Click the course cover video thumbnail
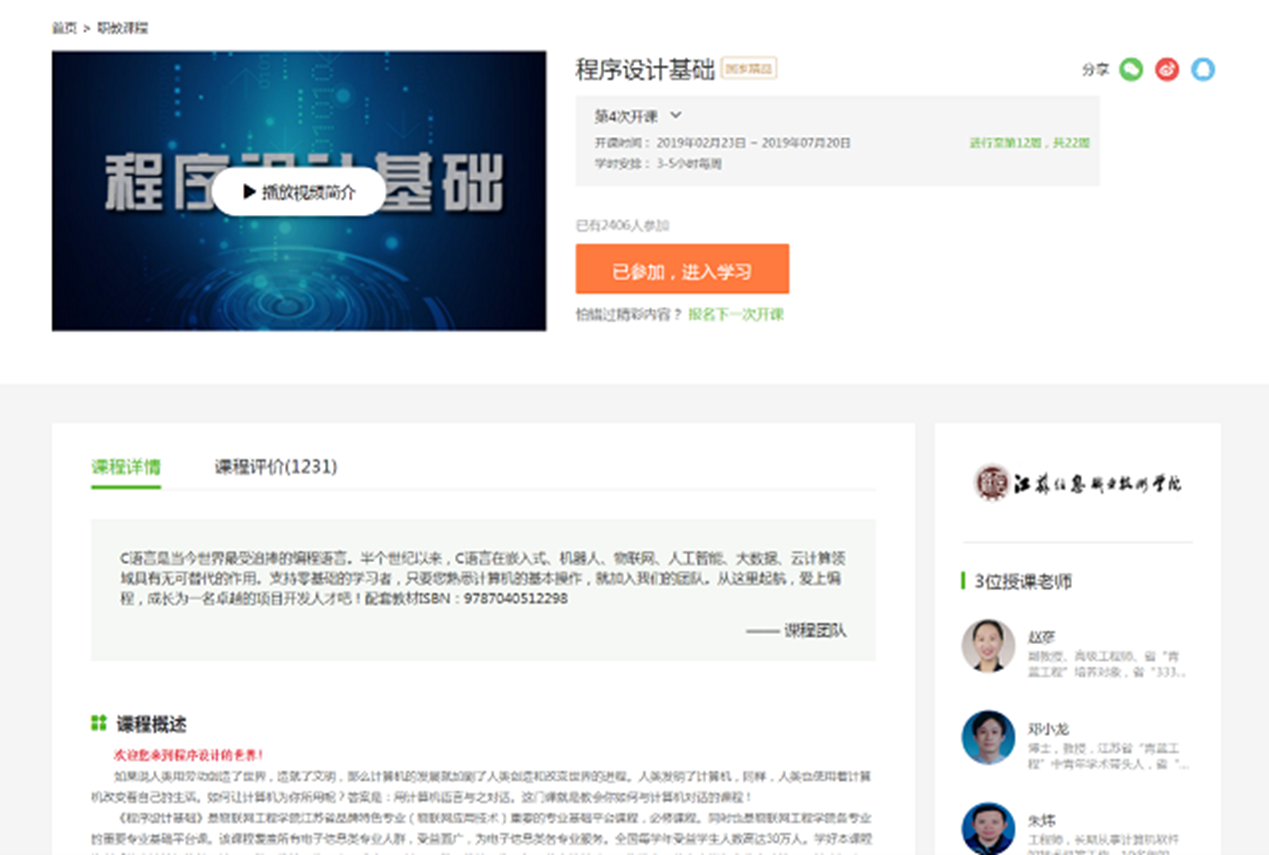This screenshot has height=855, width=1269. tap(299, 191)
